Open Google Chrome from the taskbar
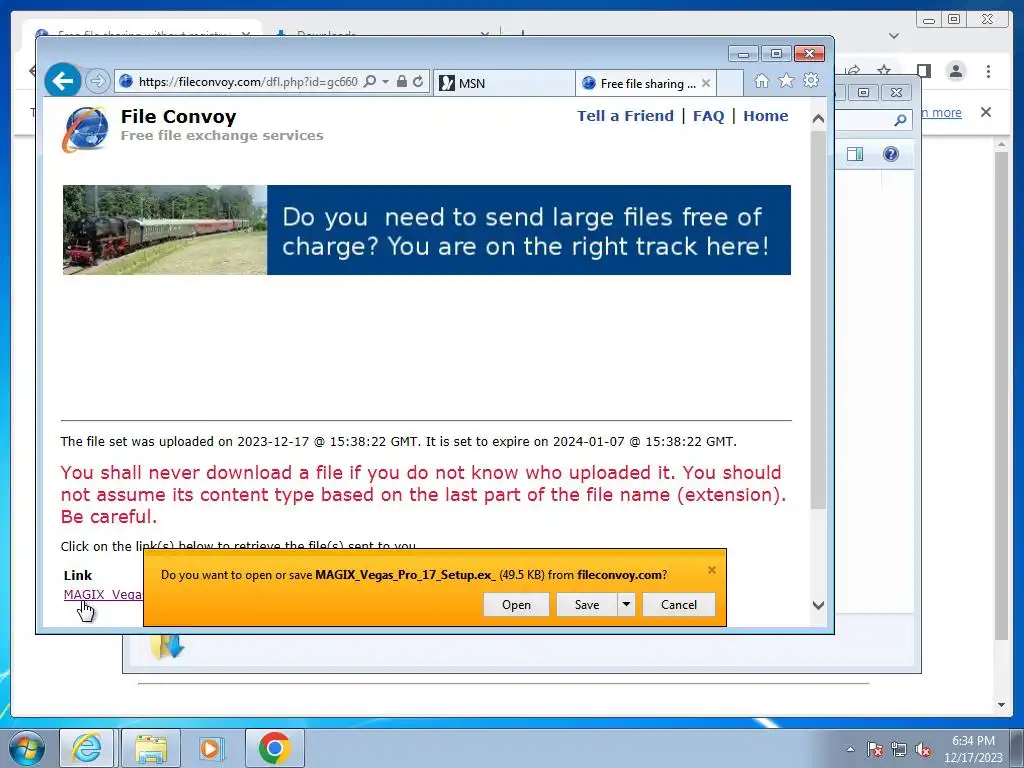1024x768 pixels. (x=275, y=748)
